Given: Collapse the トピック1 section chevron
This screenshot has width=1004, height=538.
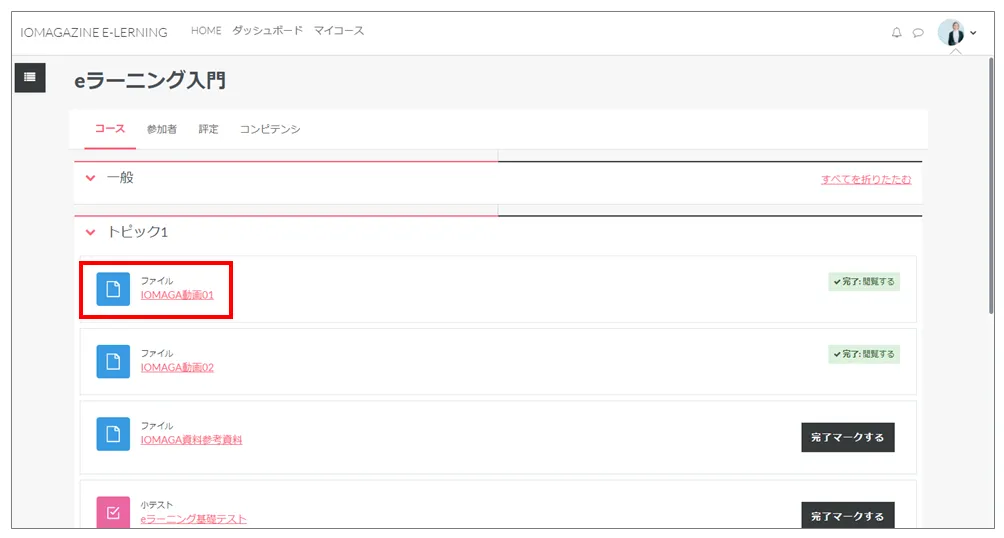Looking at the screenshot, I should [x=91, y=232].
